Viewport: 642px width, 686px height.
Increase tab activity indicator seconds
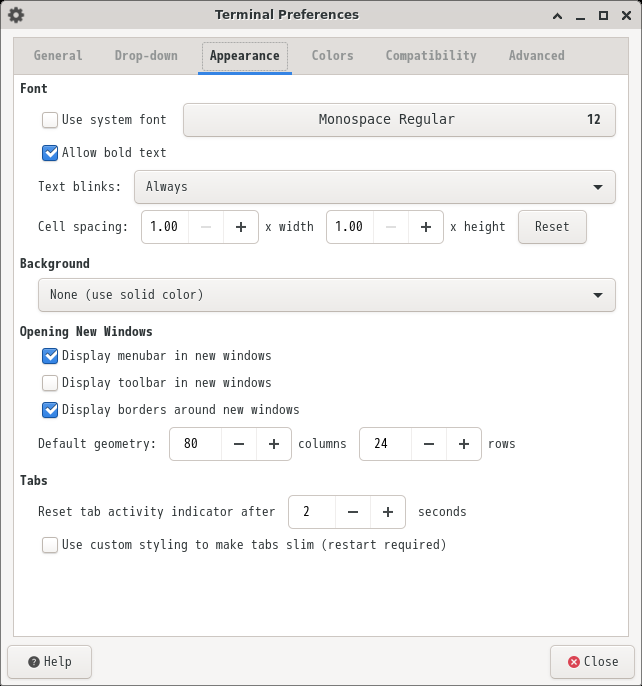pos(388,512)
